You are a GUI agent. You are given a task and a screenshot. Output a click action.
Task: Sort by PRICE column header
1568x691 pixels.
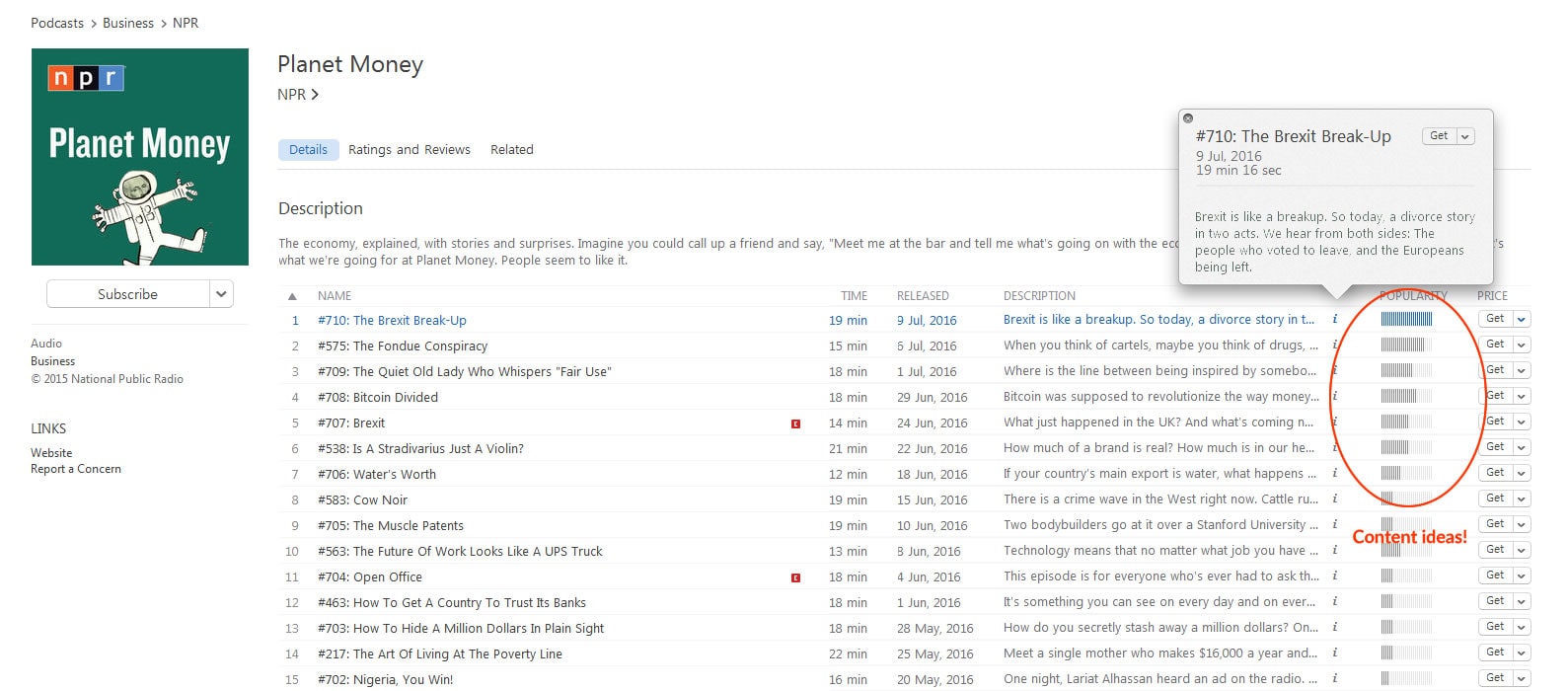(1492, 296)
